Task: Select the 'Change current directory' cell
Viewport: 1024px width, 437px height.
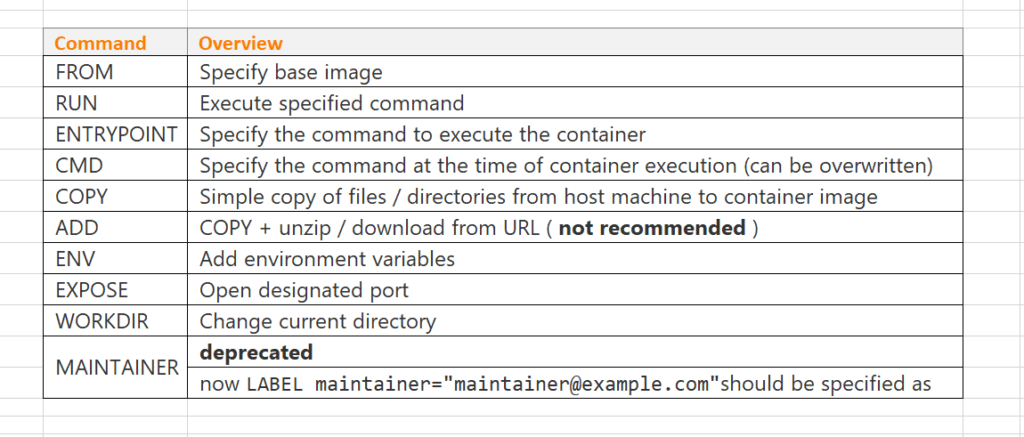Action: coord(575,321)
